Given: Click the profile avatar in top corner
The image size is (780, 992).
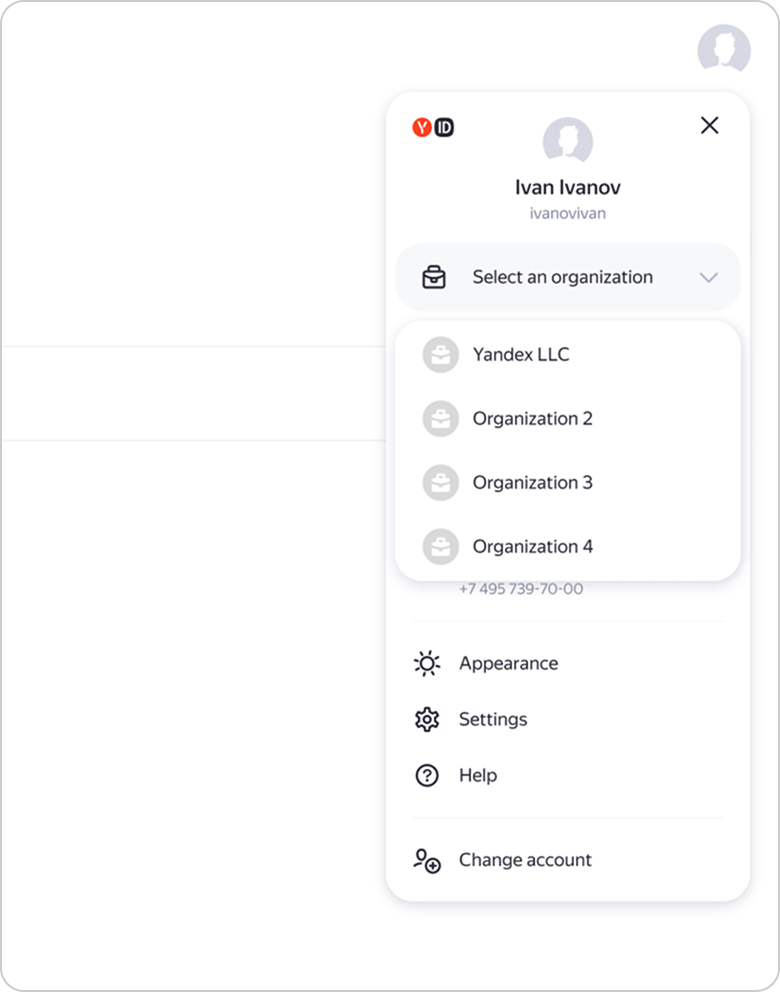Looking at the screenshot, I should (x=724, y=49).
